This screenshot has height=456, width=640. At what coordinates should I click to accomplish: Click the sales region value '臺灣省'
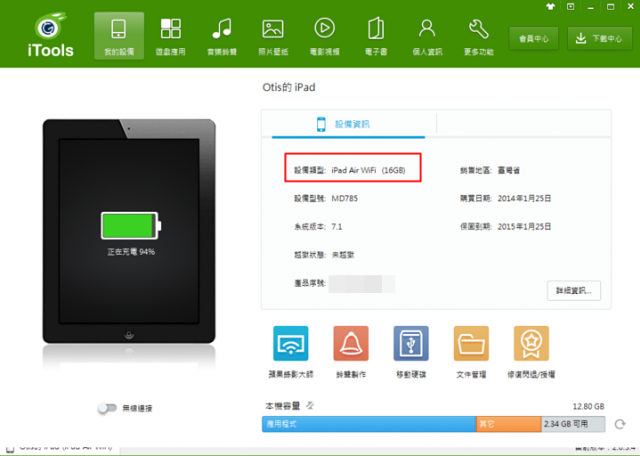[x=509, y=170]
